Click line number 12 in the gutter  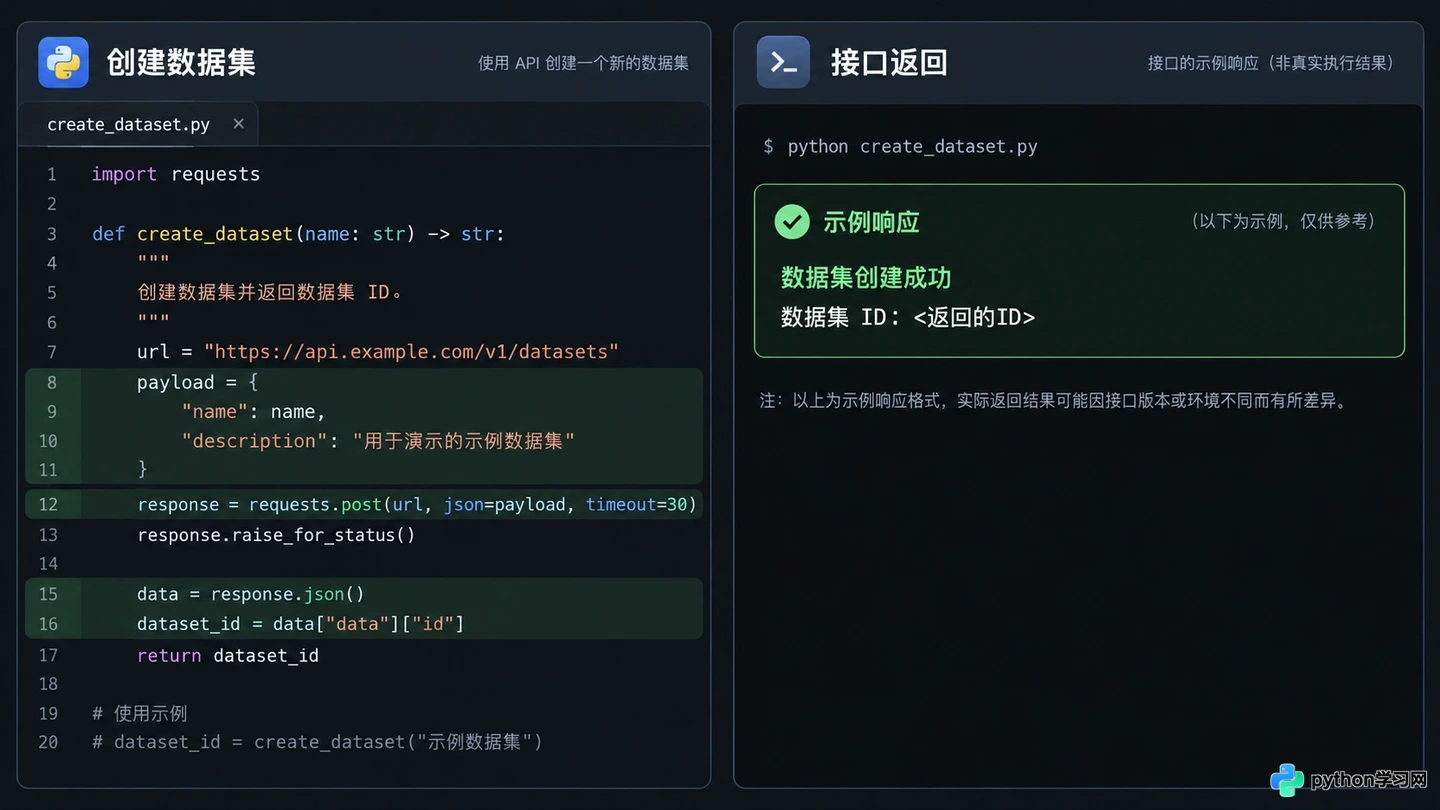pyautogui.click(x=48, y=505)
